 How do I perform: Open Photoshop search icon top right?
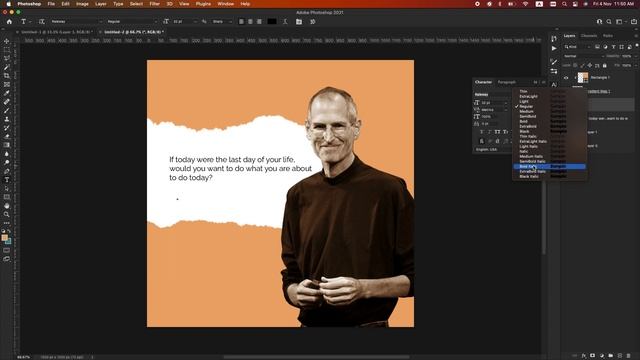pos(609,22)
